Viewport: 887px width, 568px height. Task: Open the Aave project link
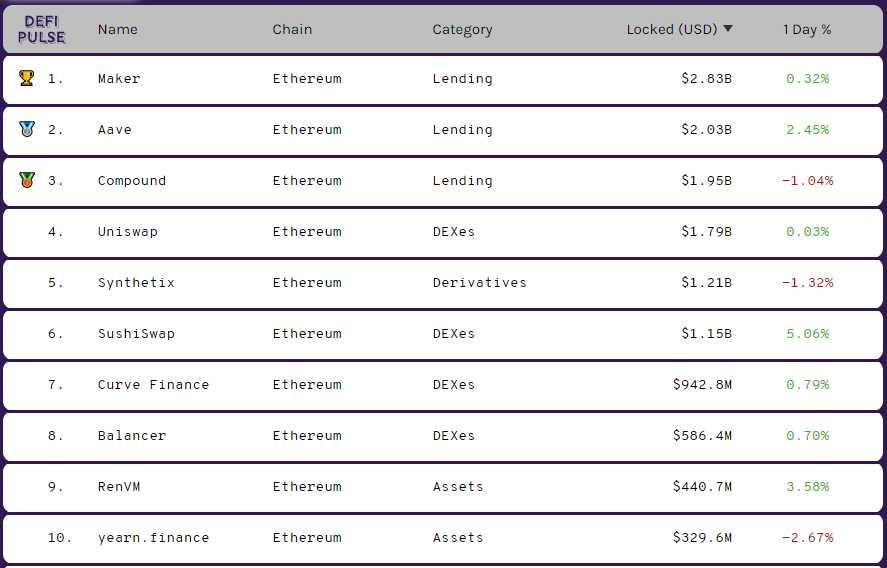click(115, 130)
